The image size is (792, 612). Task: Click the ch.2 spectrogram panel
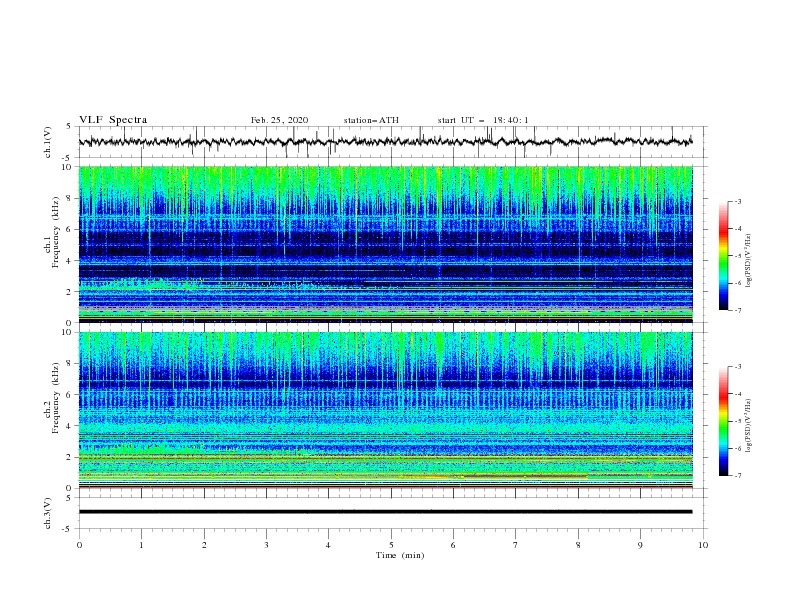(385, 410)
